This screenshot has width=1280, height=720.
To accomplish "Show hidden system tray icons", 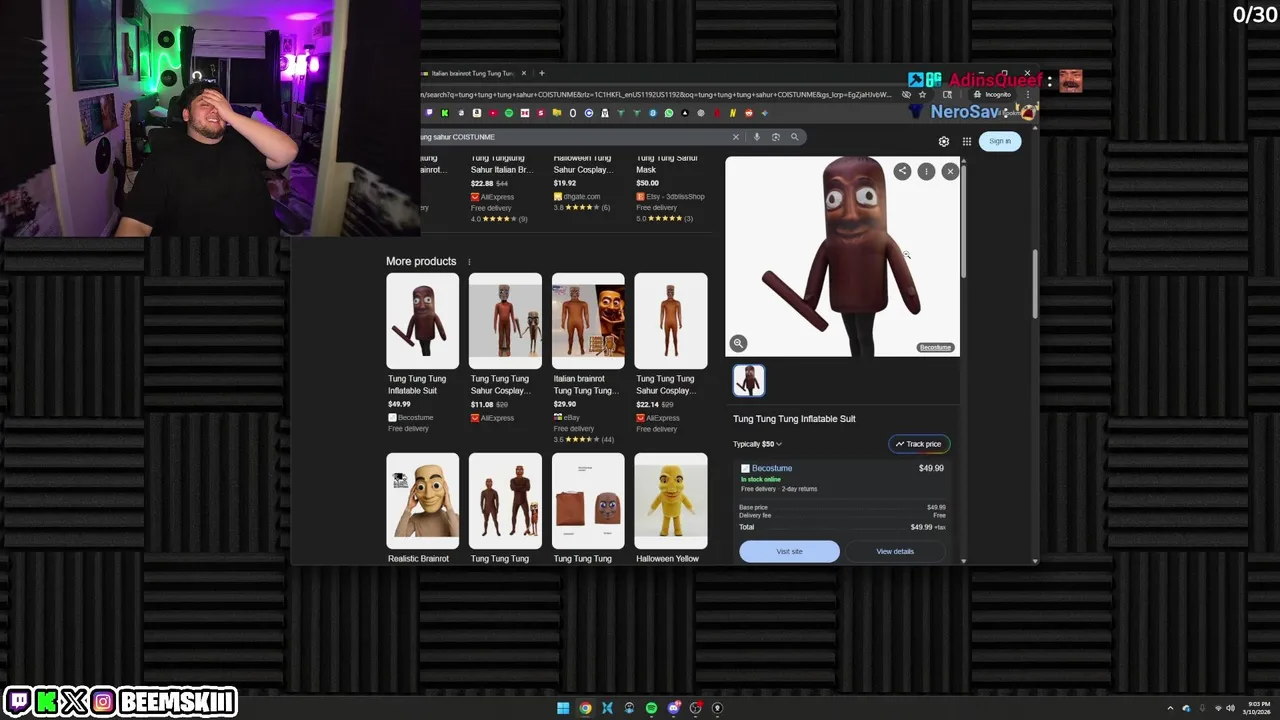I will (x=1170, y=708).
